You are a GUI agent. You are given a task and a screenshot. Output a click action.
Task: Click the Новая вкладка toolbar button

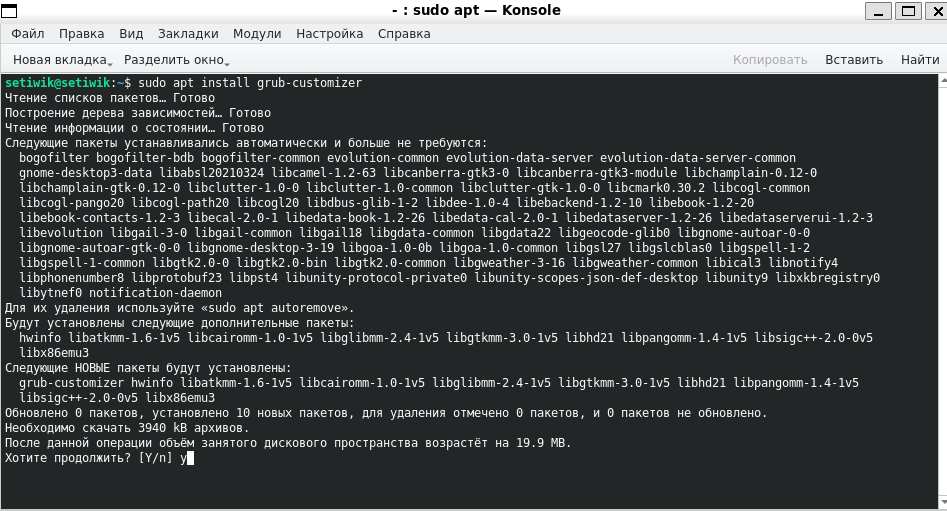click(60, 60)
